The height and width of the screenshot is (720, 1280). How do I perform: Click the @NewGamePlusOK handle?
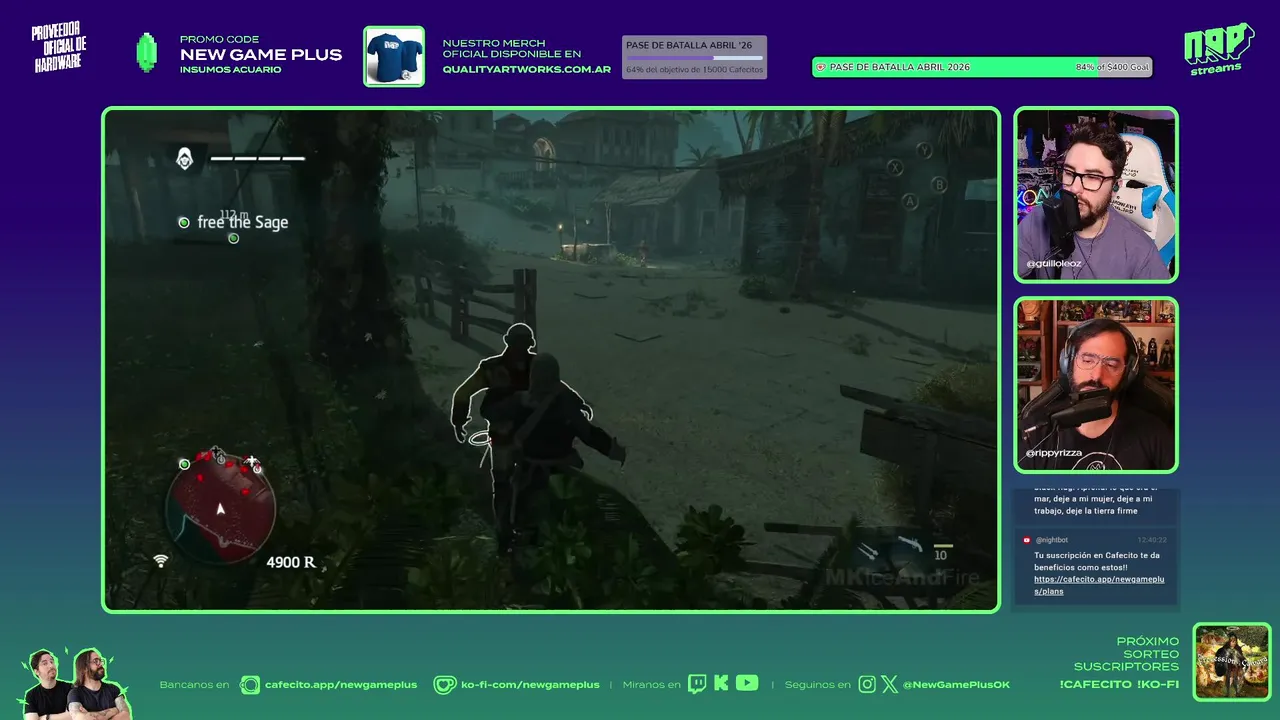[957, 685]
